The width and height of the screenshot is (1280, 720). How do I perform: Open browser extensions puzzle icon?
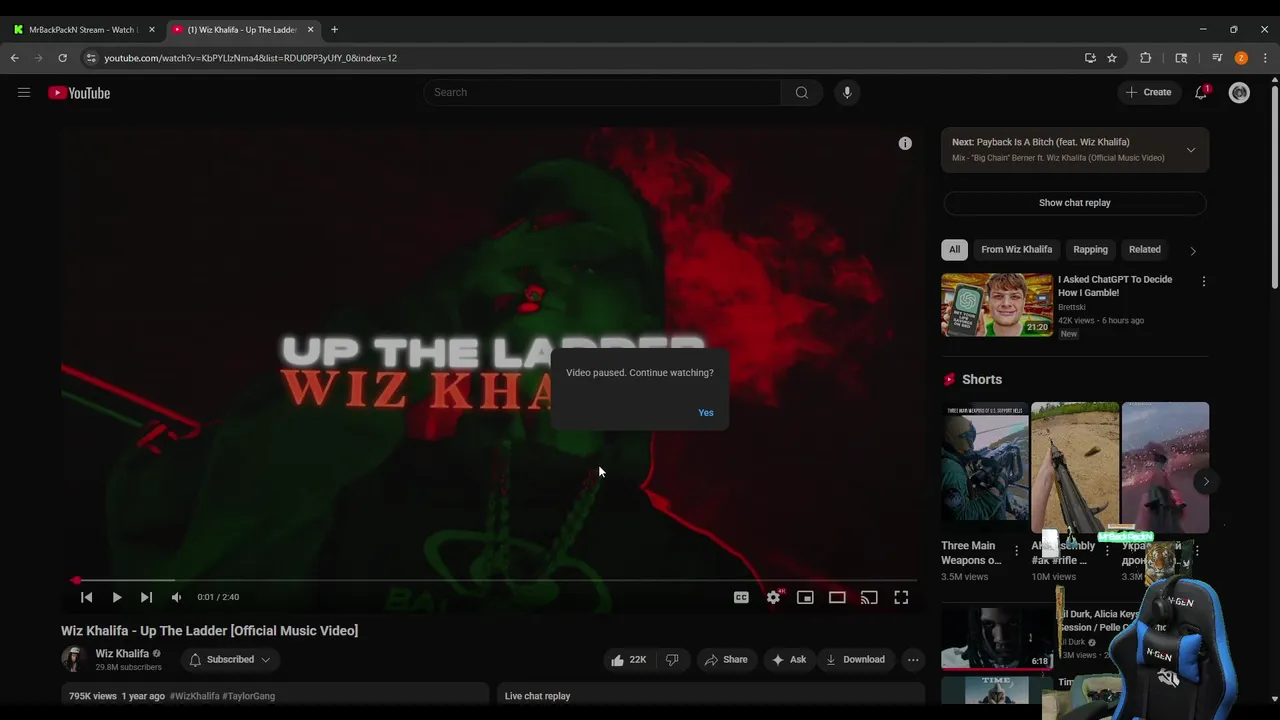click(x=1146, y=58)
